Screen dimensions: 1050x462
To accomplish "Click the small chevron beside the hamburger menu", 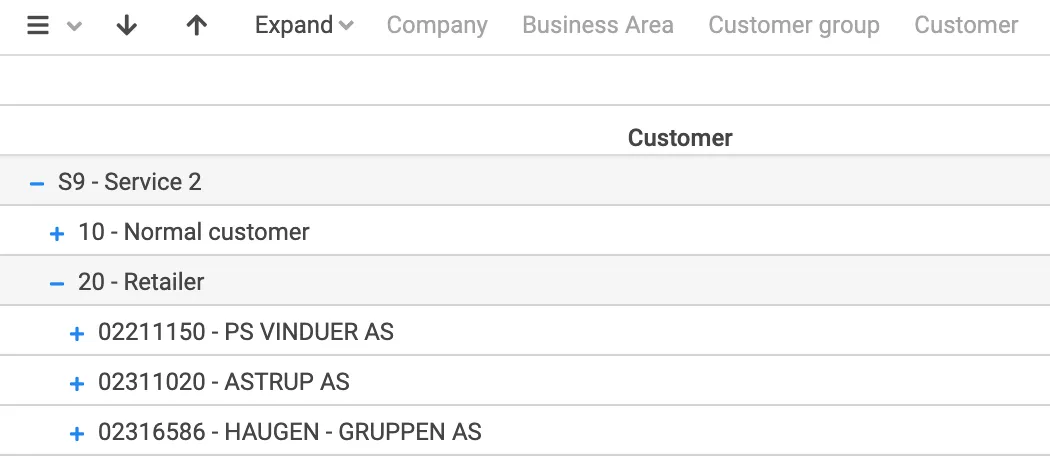I will pos(73,26).
